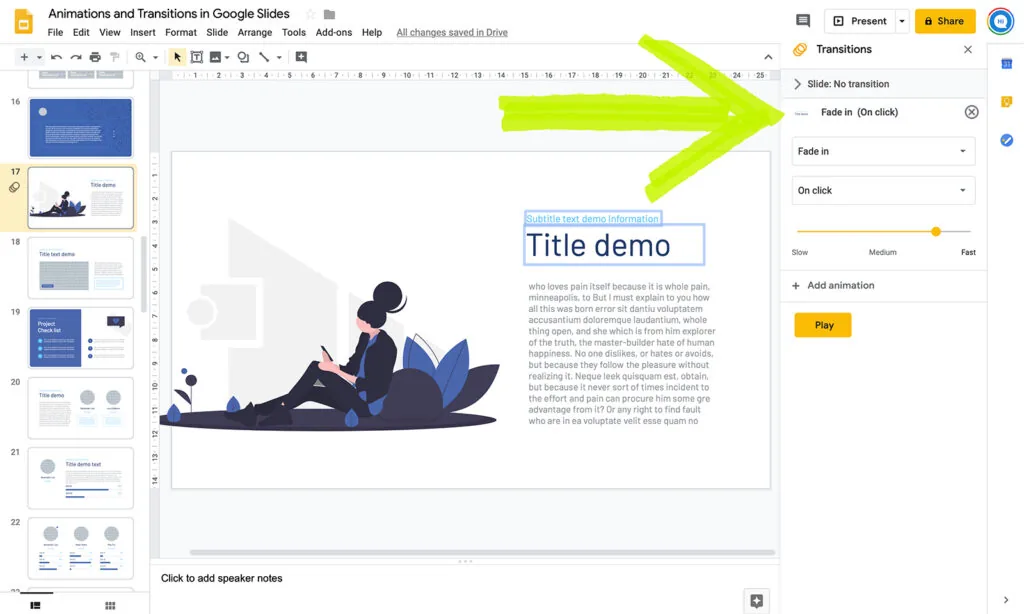Image resolution: width=1024 pixels, height=614 pixels.
Task: Click the Present button
Action: point(860,21)
